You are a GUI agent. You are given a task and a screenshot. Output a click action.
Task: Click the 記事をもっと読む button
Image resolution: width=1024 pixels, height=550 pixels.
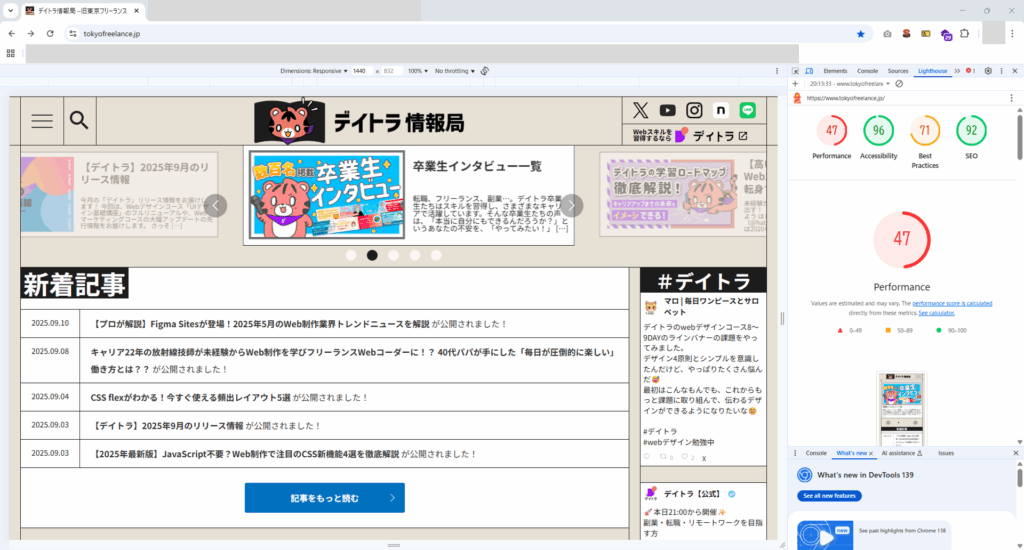[325, 497]
